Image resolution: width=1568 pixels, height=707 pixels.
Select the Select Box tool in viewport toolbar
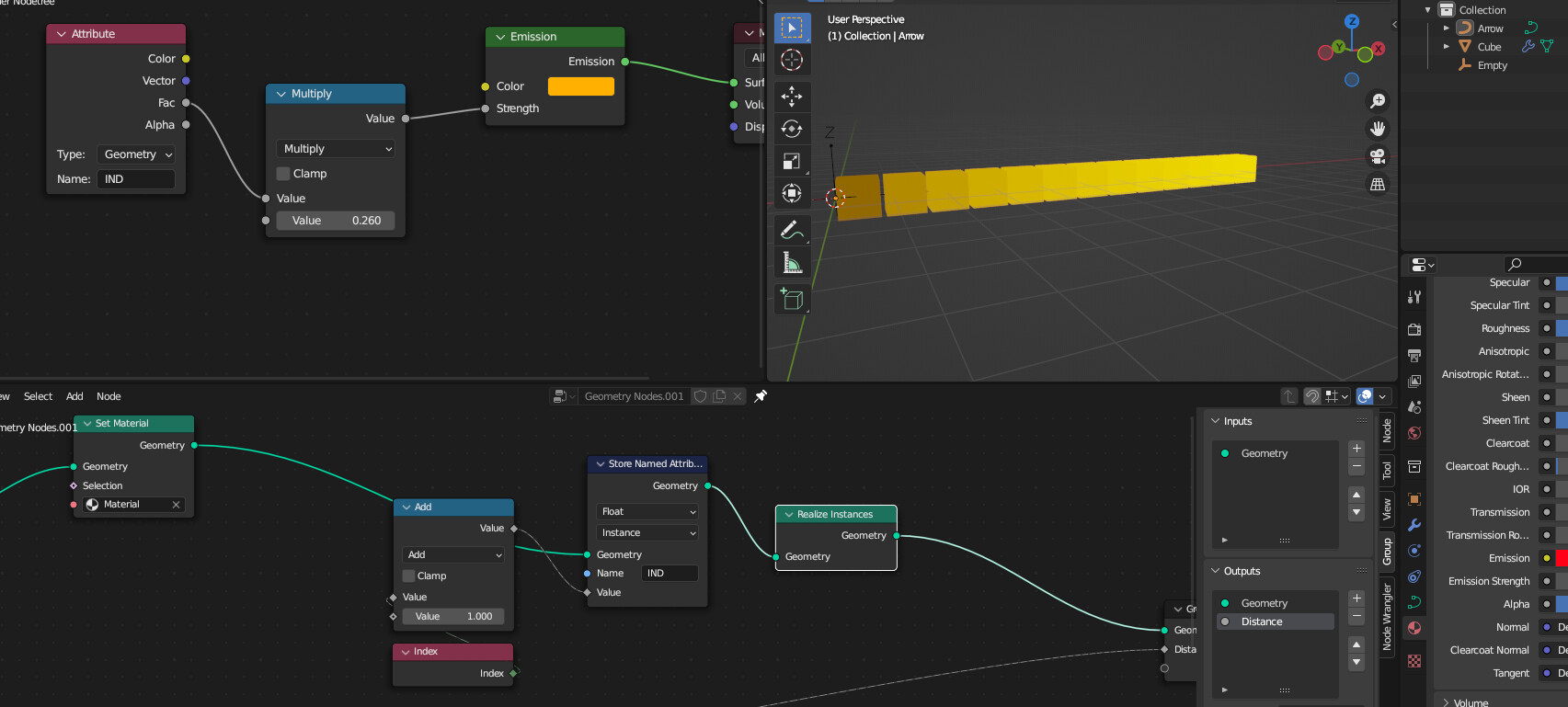point(792,28)
